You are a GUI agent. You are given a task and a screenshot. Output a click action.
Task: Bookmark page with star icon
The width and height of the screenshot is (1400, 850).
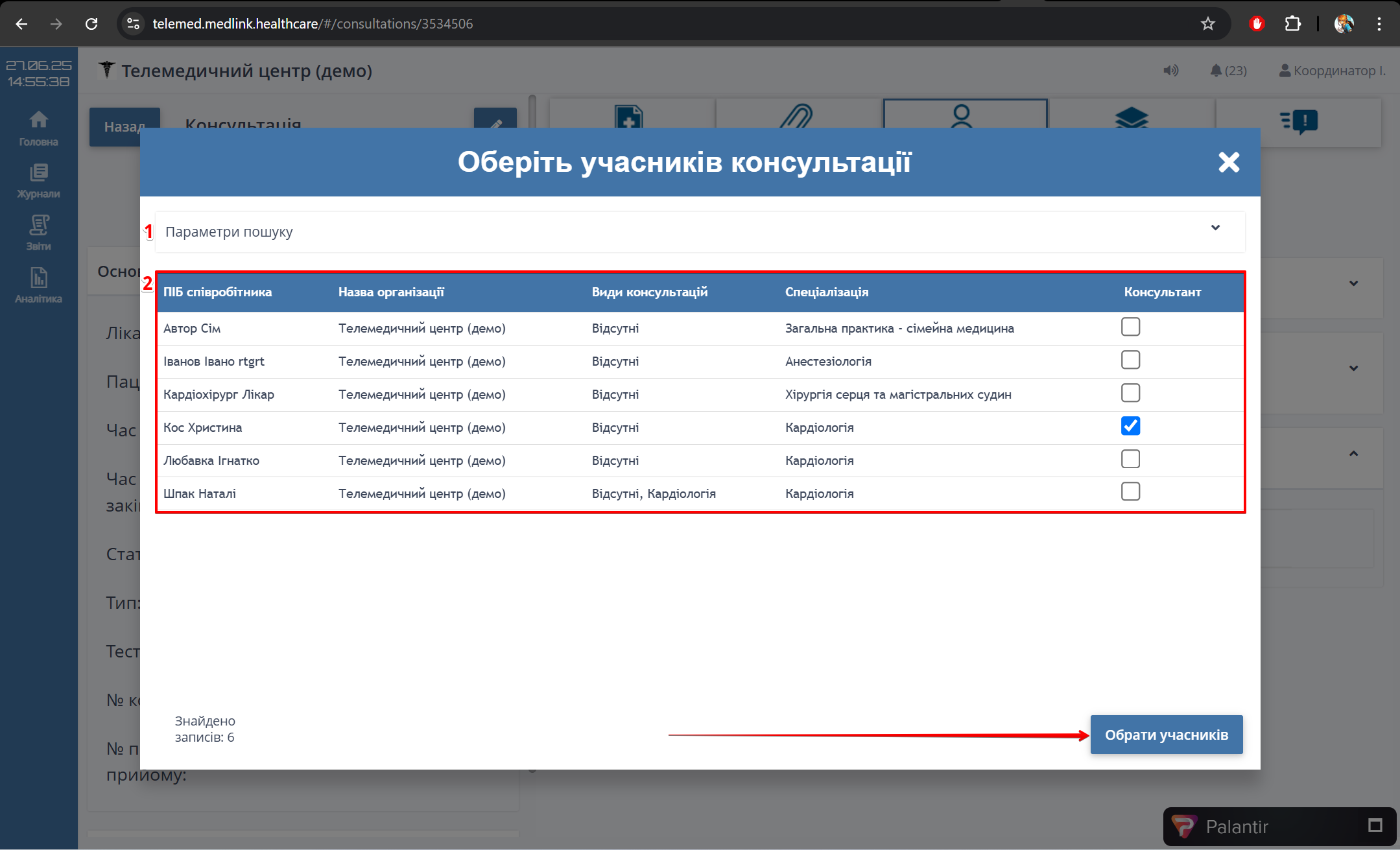[x=1207, y=24]
